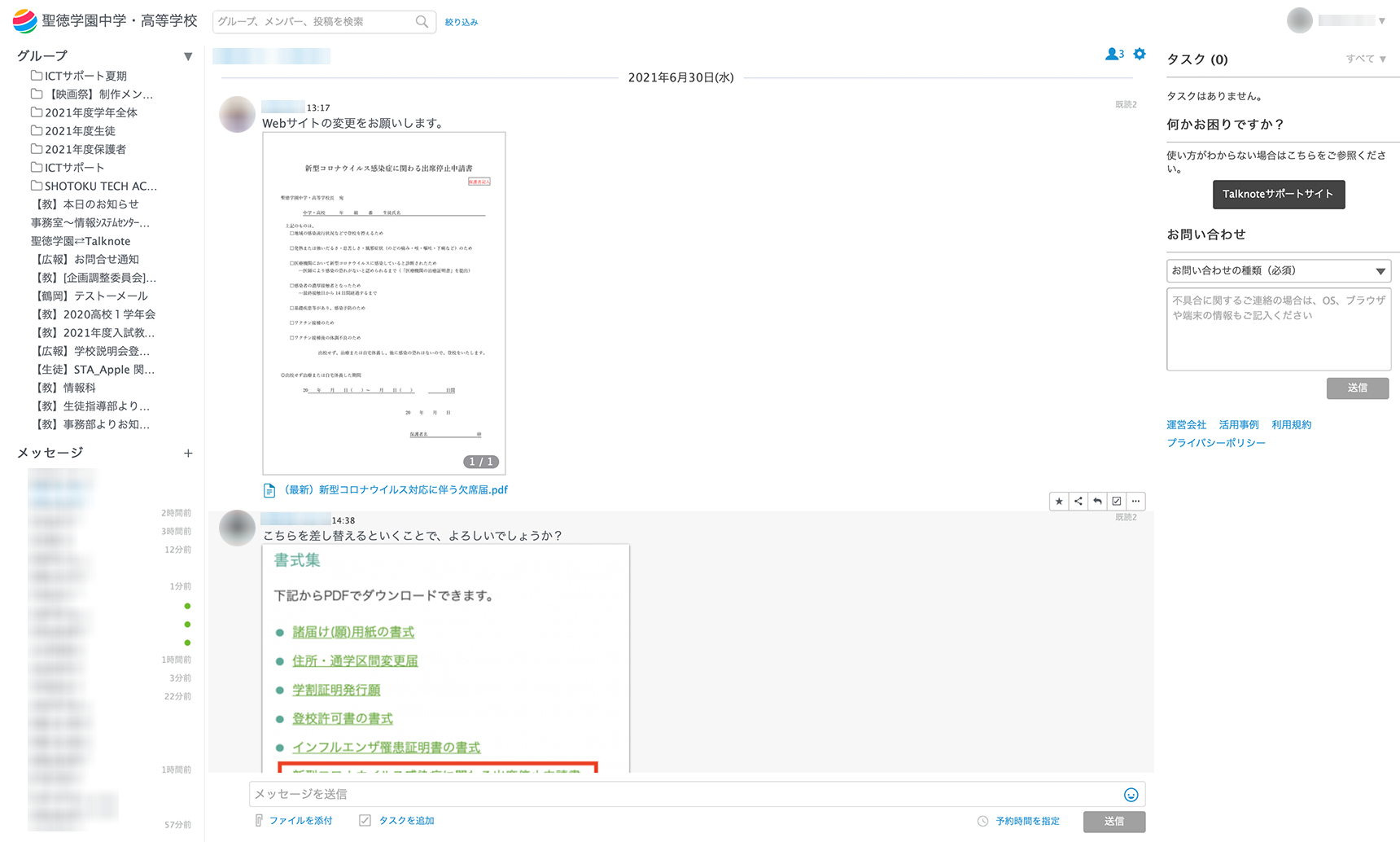Click ファイルを添付 link
This screenshot has height=842, width=1400.
point(300,821)
